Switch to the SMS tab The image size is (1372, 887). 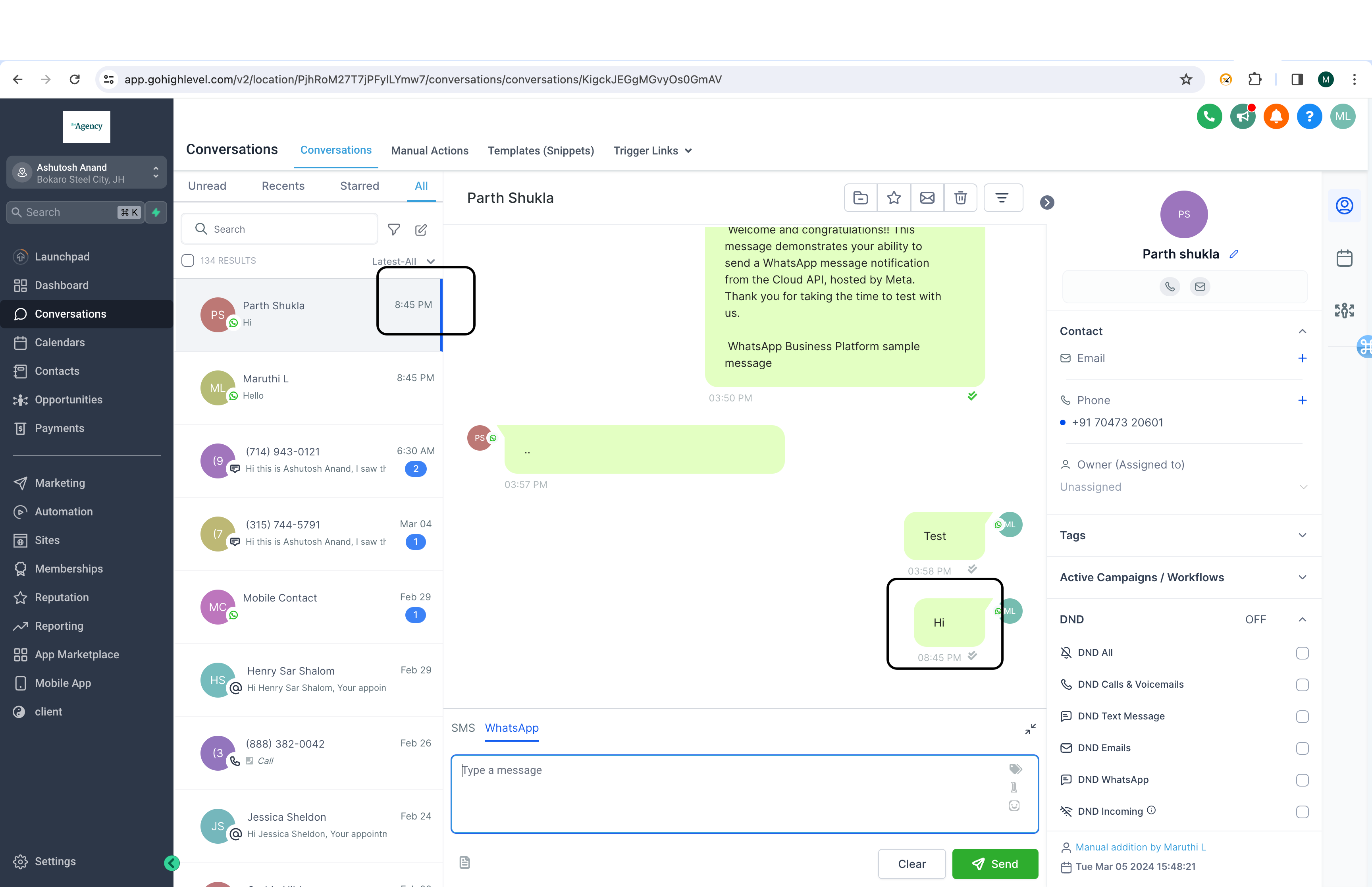pyautogui.click(x=463, y=728)
